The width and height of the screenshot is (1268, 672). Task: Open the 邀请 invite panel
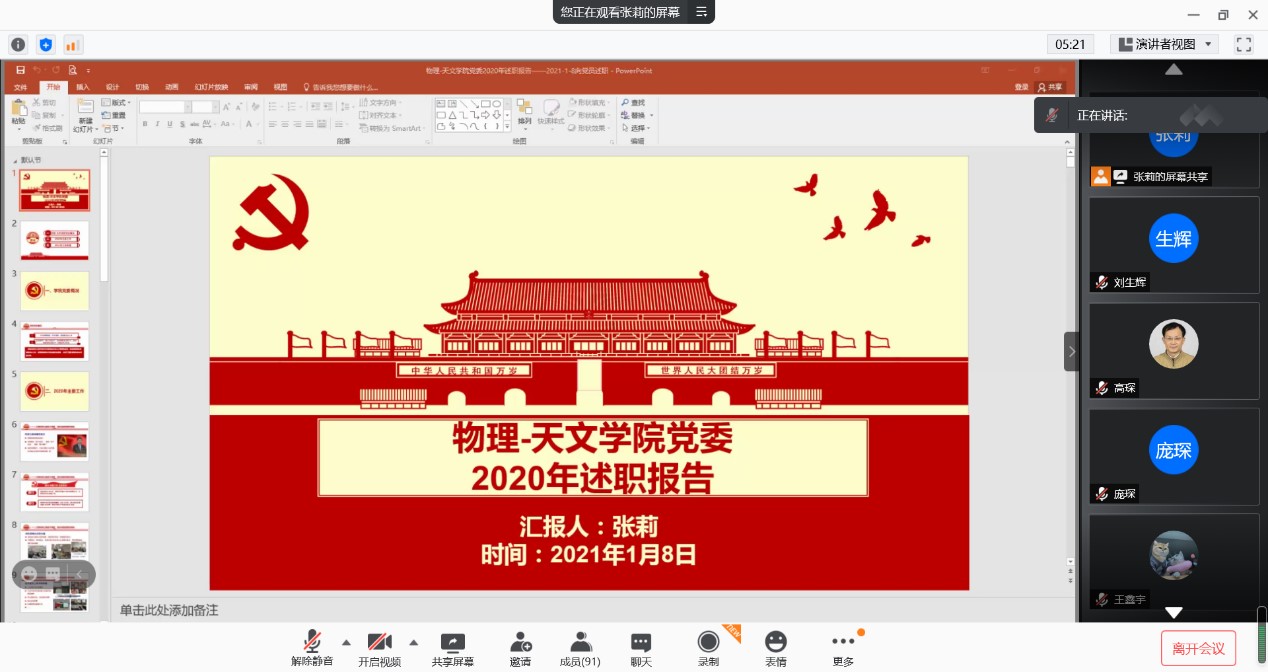[520, 648]
